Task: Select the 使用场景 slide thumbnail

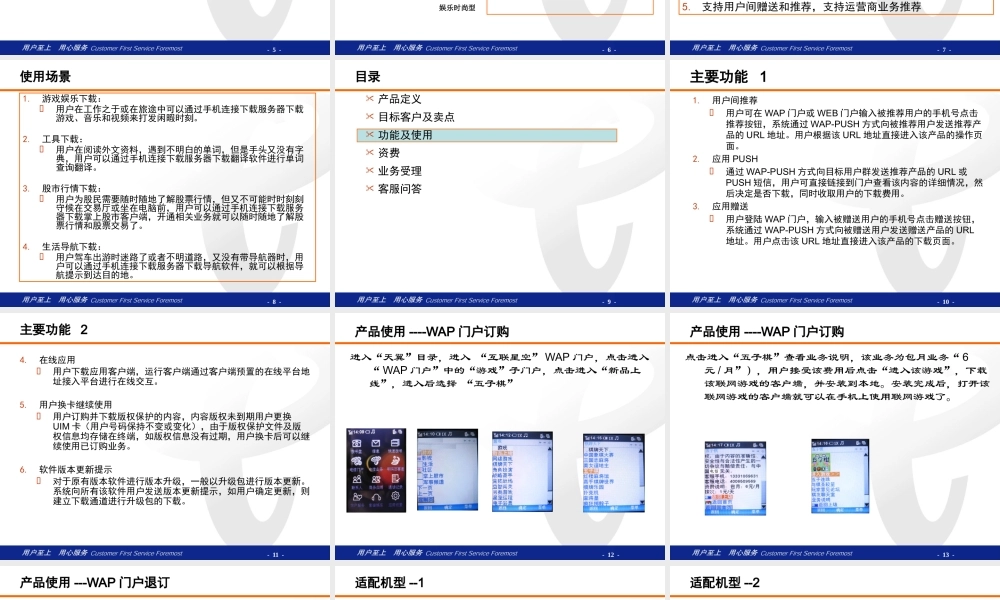Action: (x=165, y=184)
